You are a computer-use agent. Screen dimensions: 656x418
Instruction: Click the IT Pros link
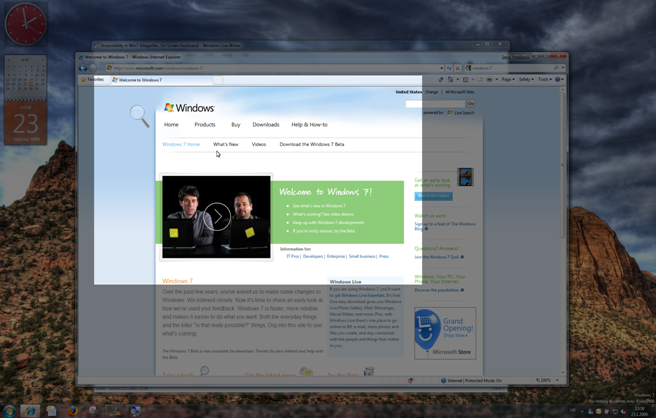(x=292, y=256)
